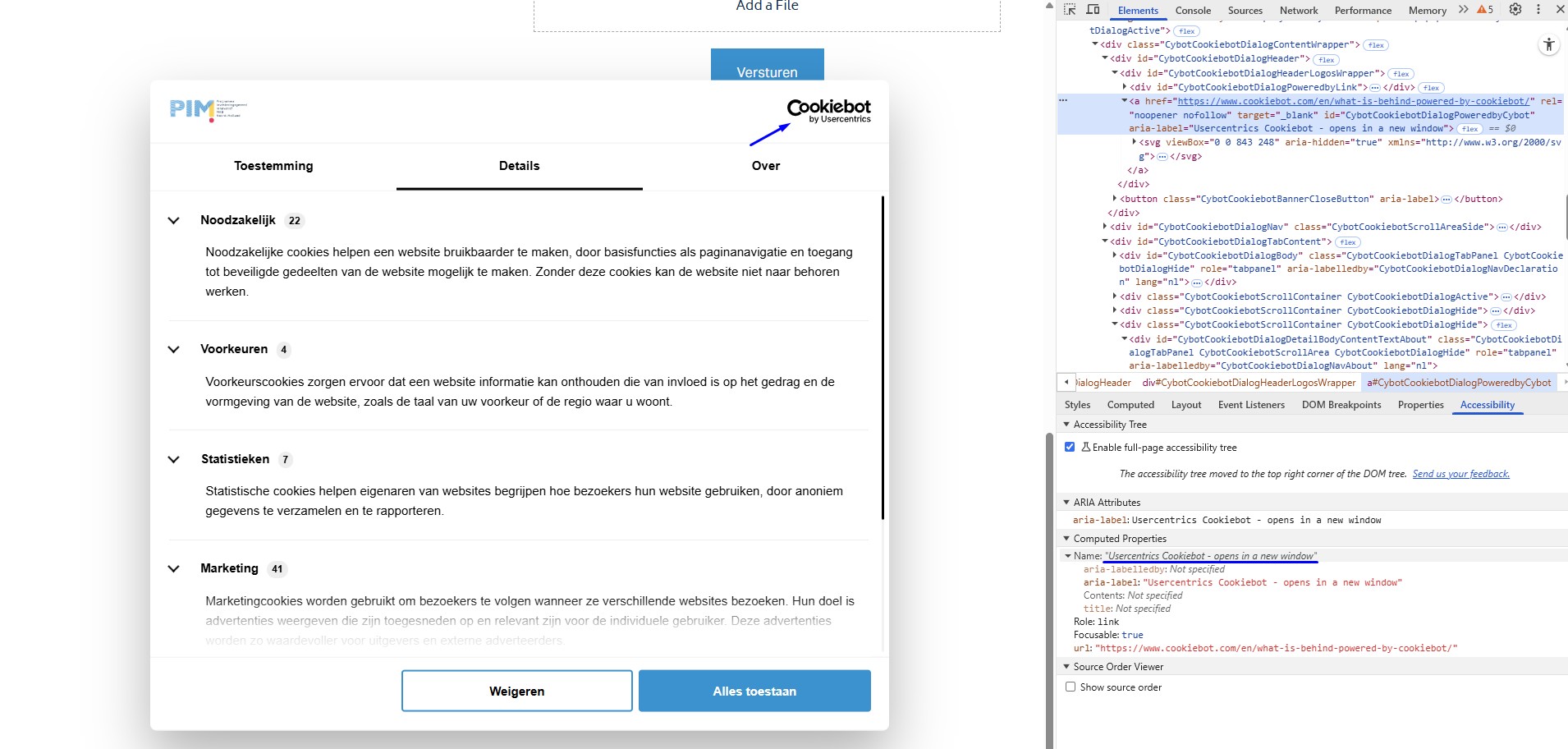Expand the Noodzakelijk cookie category
The width and height of the screenshot is (1568, 749).
(174, 220)
